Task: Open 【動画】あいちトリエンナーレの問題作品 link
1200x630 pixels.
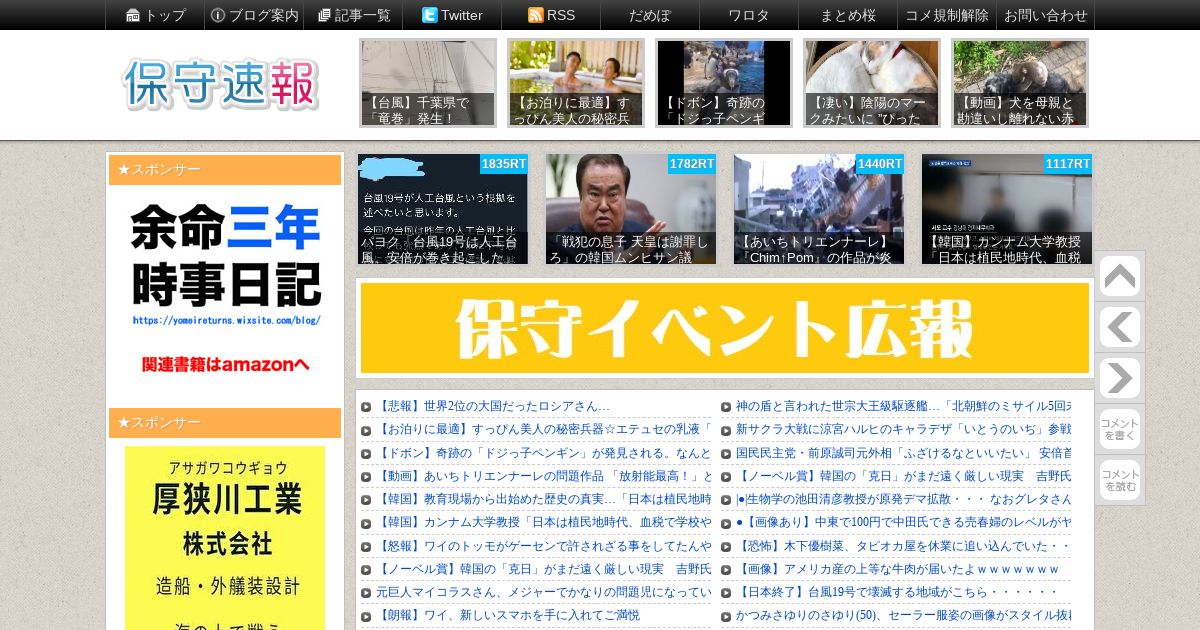Action: coord(543,476)
